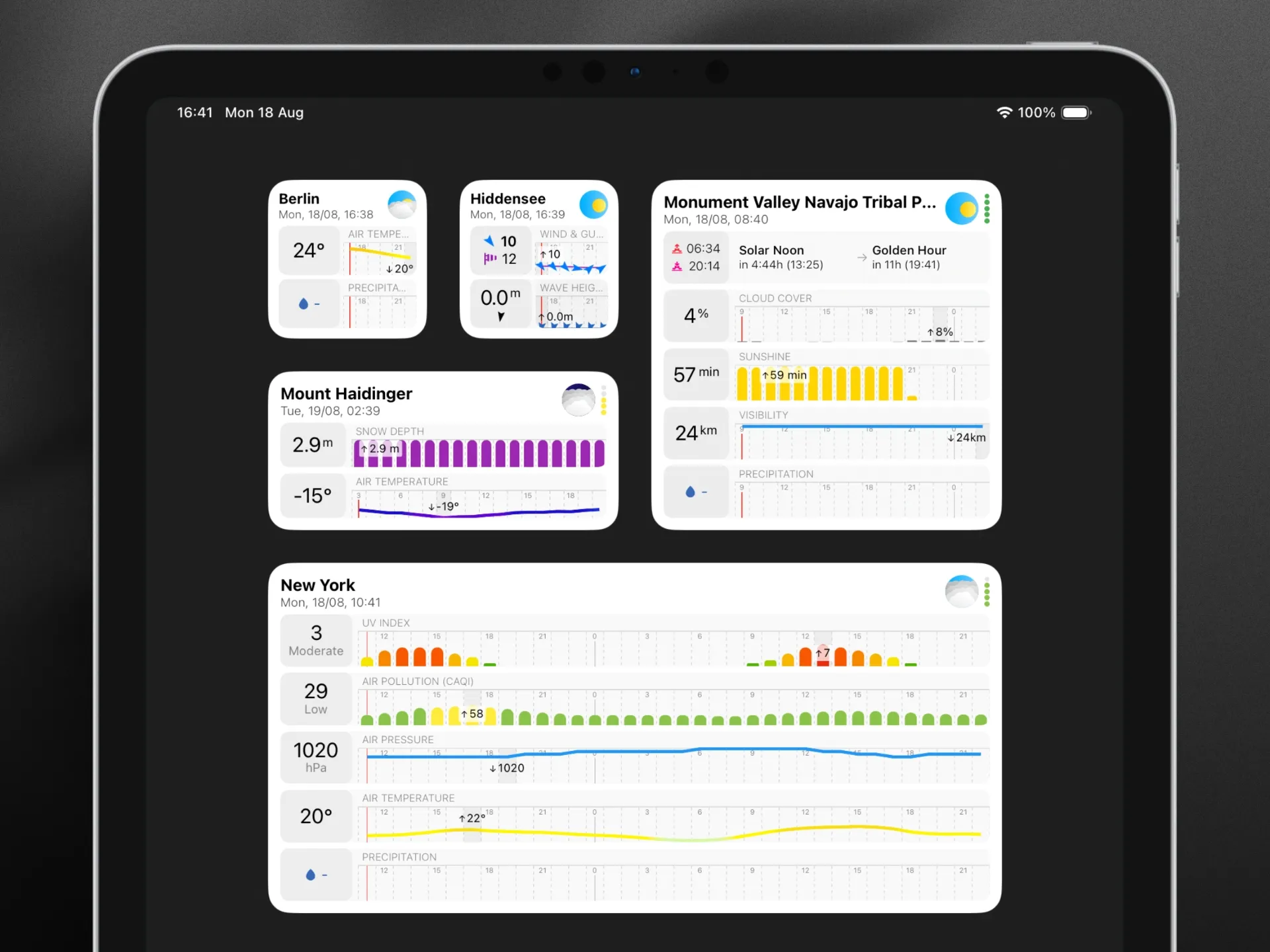Open the New York card three-dot menu
Screen dimensions: 1270x952
[986, 592]
